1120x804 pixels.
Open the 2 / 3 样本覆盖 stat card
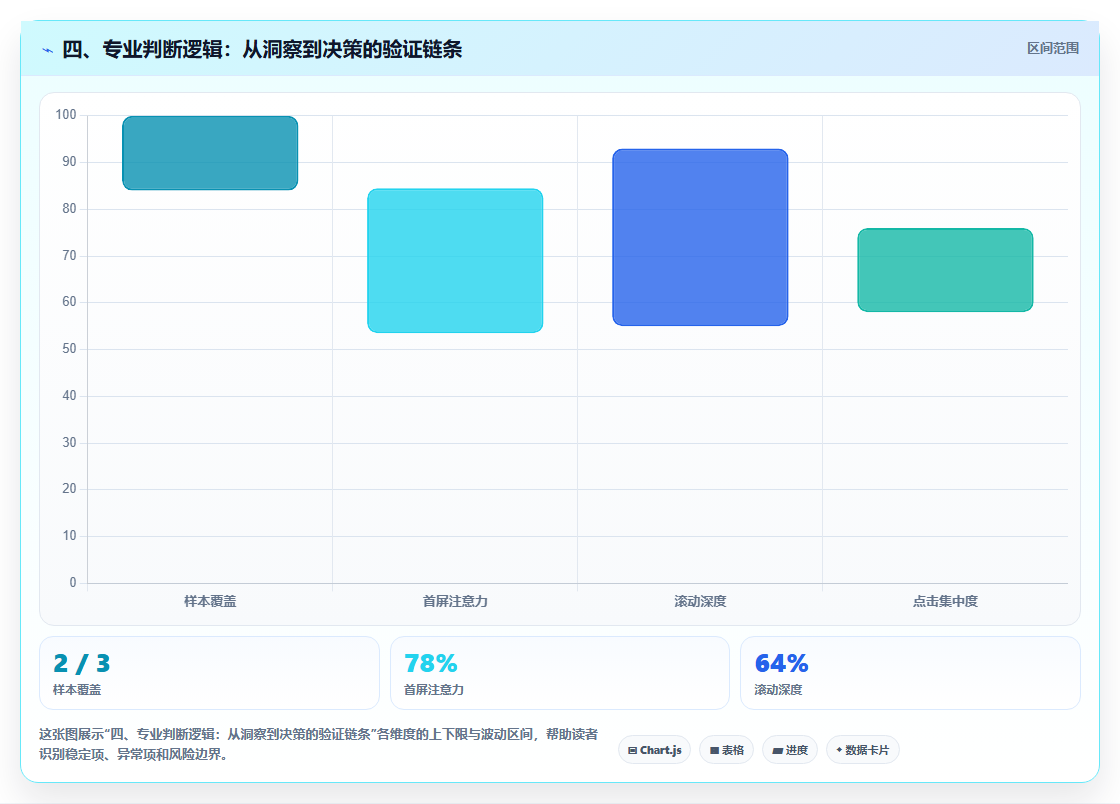[209, 673]
